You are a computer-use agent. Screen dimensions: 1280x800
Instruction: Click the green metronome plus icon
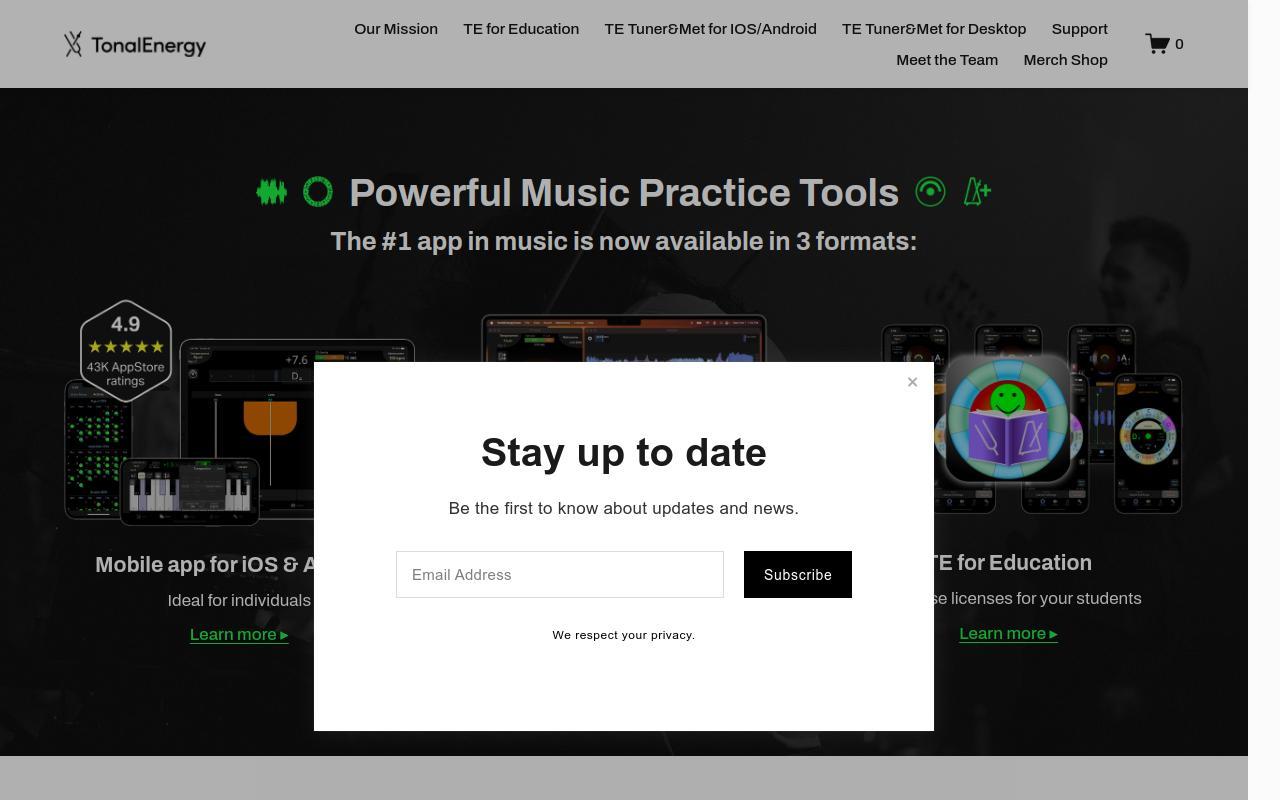[x=977, y=192]
